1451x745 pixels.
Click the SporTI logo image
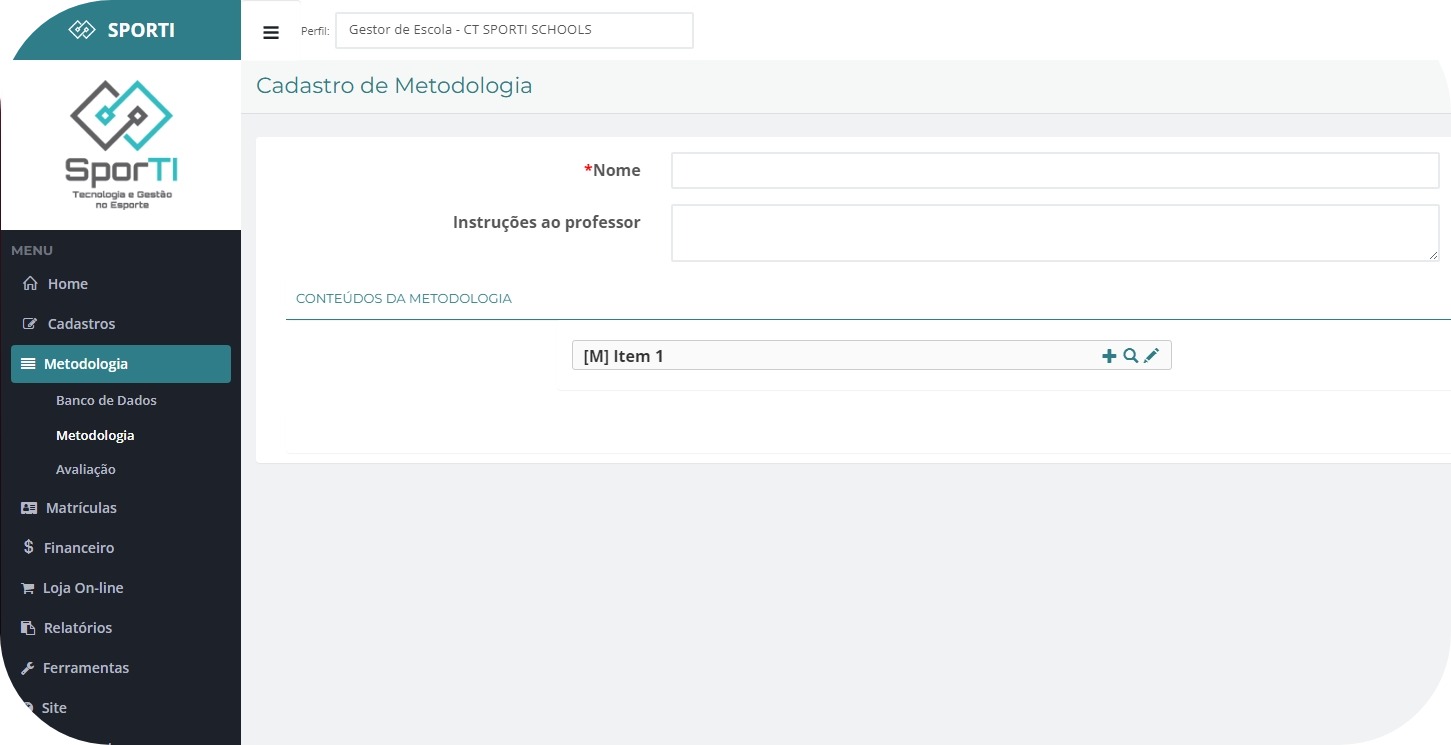coord(121,144)
